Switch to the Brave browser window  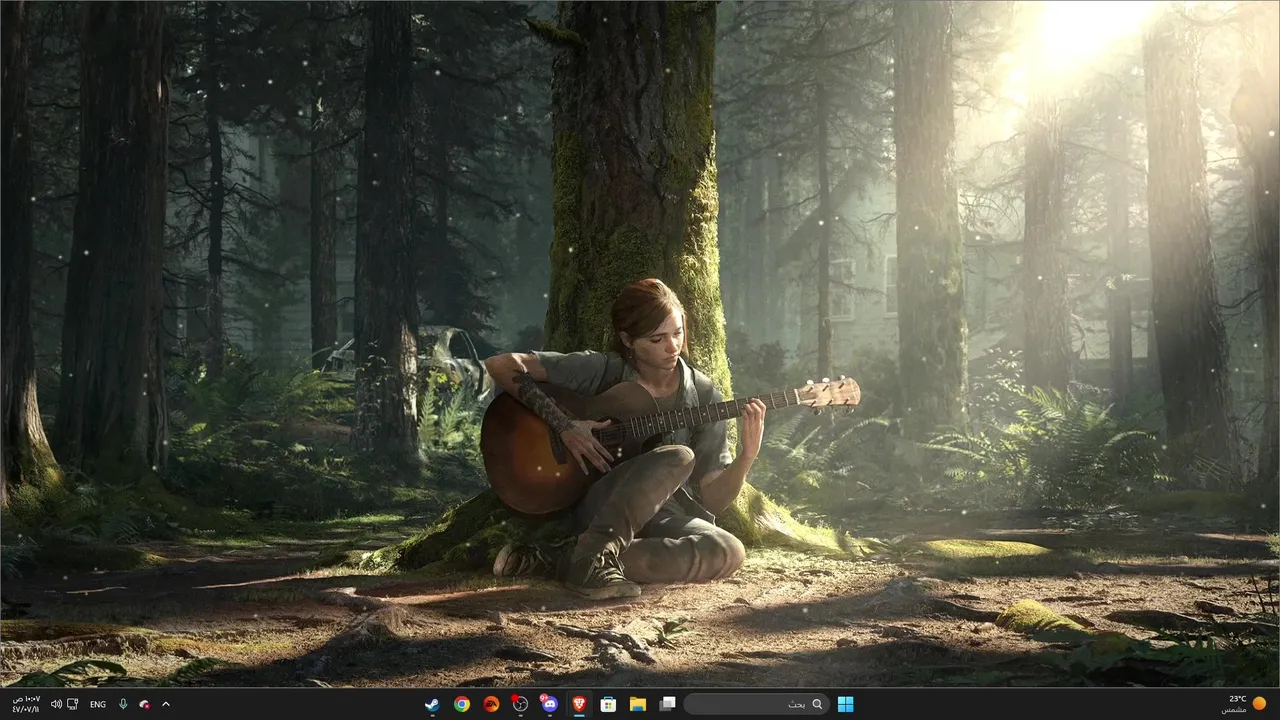click(578, 704)
